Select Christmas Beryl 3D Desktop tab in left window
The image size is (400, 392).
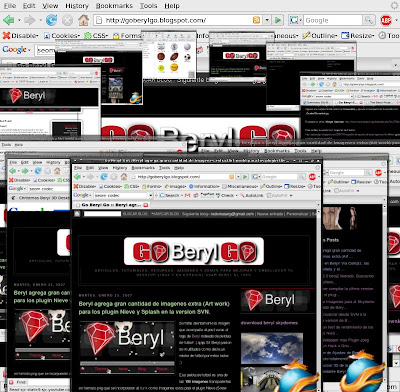(x=41, y=198)
